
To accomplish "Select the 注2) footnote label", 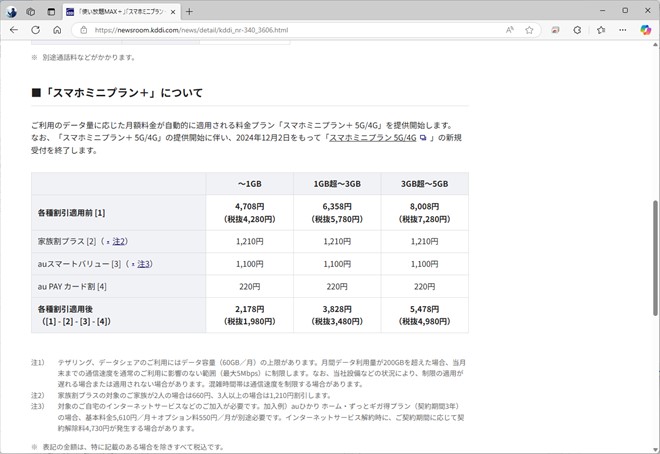I will tap(37, 396).
